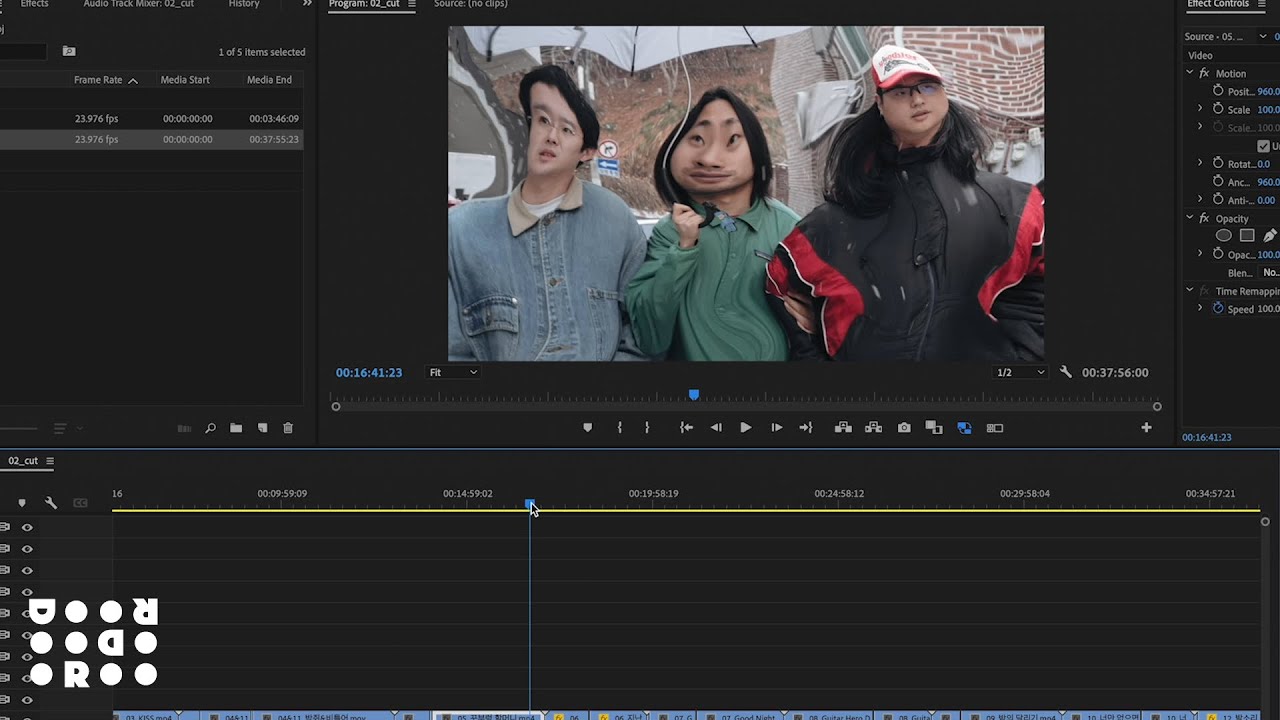
Task: Open the Program monitor wrench settings
Action: tap(1065, 372)
